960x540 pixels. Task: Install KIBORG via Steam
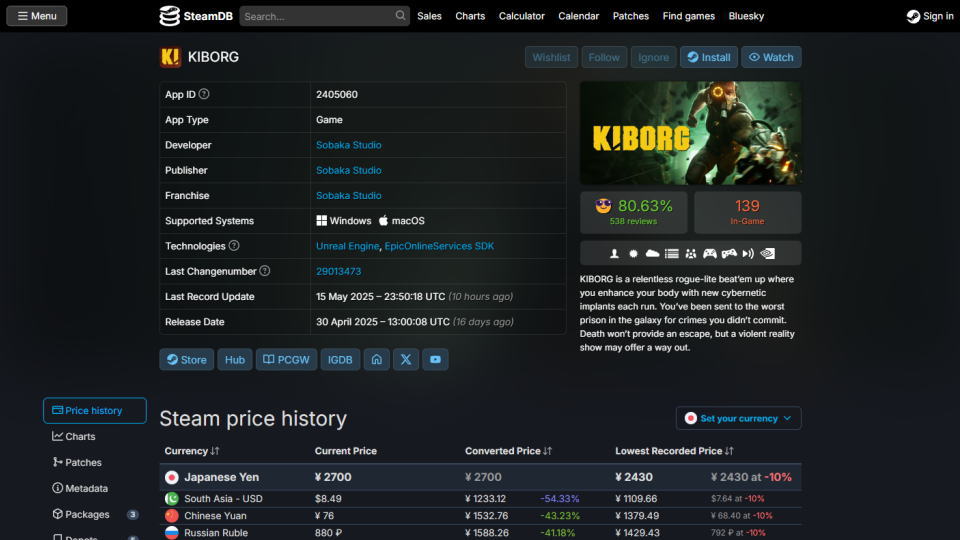(708, 57)
